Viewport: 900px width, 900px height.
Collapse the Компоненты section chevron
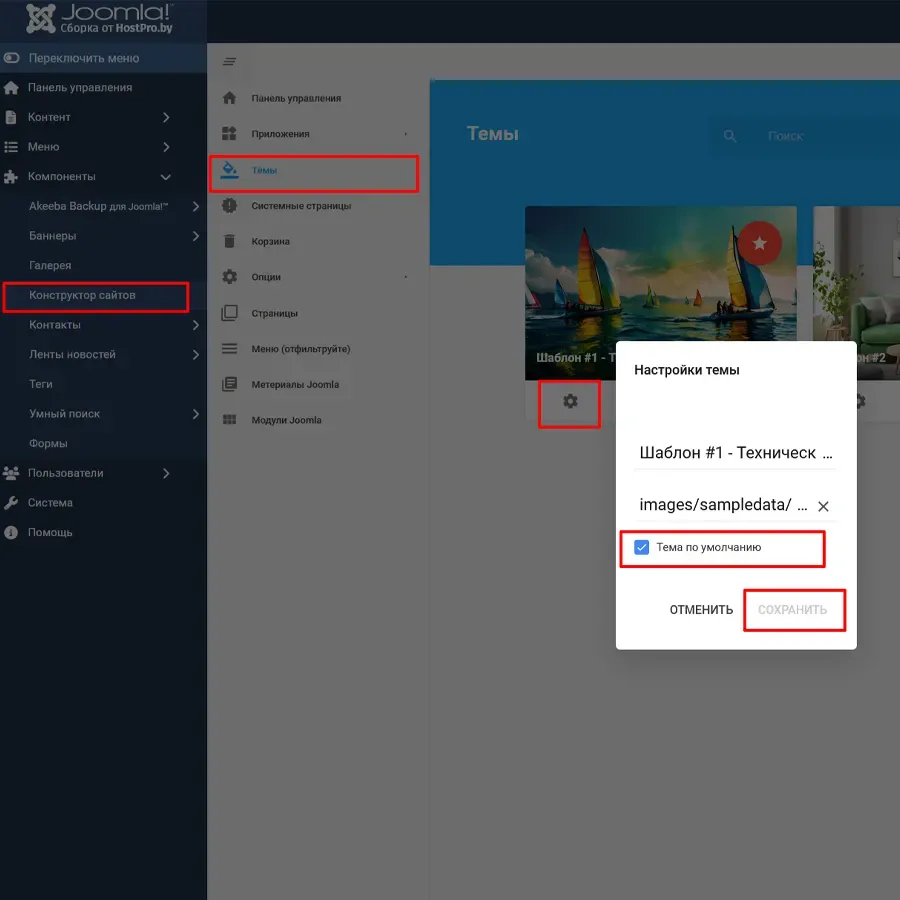(x=166, y=177)
